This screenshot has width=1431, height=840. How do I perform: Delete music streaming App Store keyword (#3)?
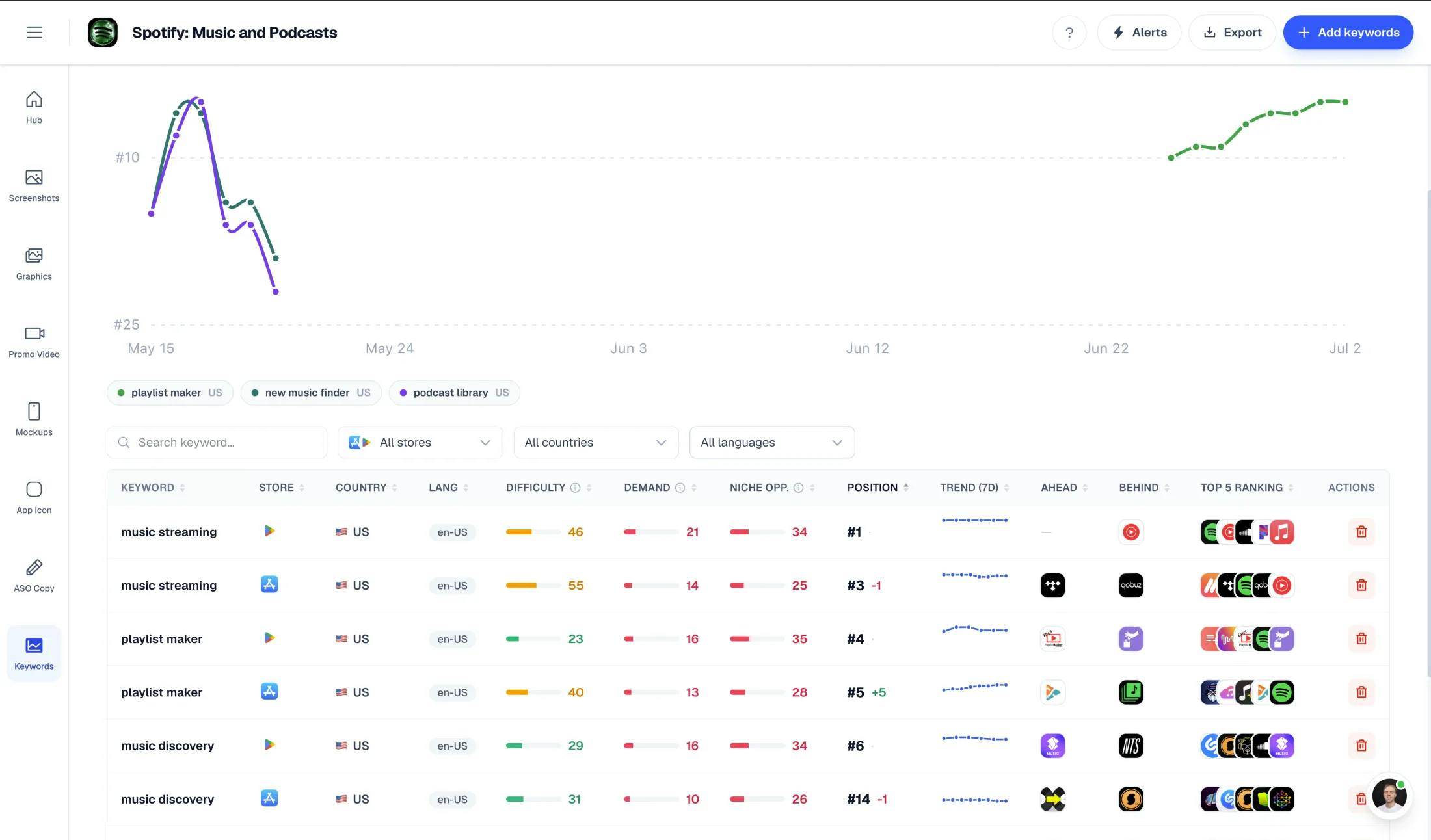1361,585
